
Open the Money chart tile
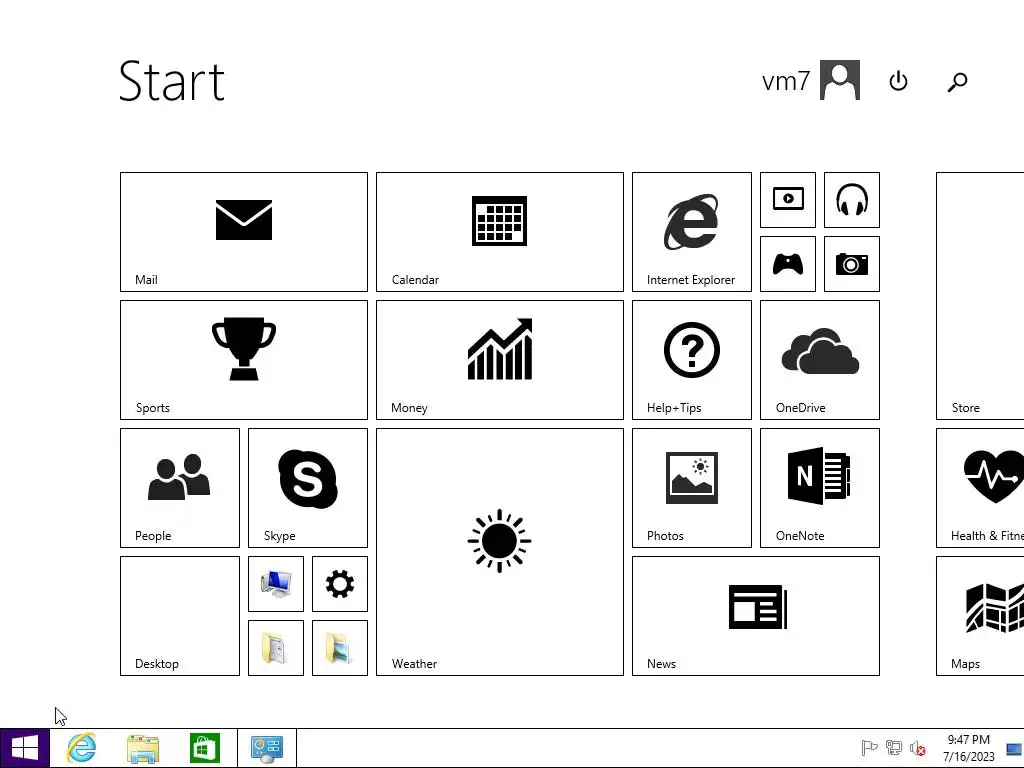500,360
